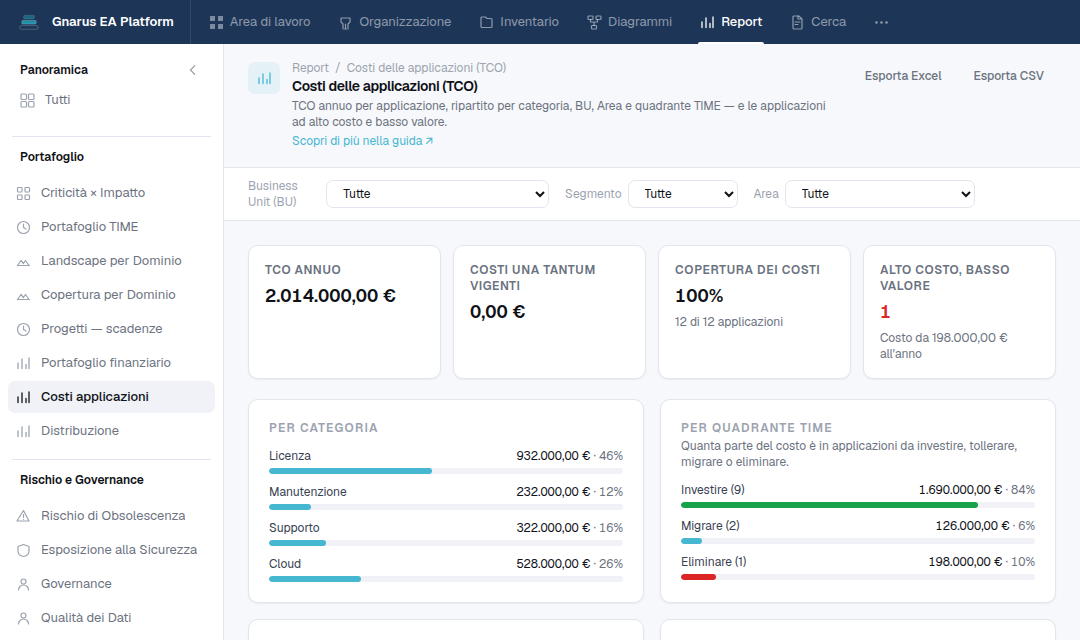Open the Business Unit (BU) dropdown

tap(437, 194)
